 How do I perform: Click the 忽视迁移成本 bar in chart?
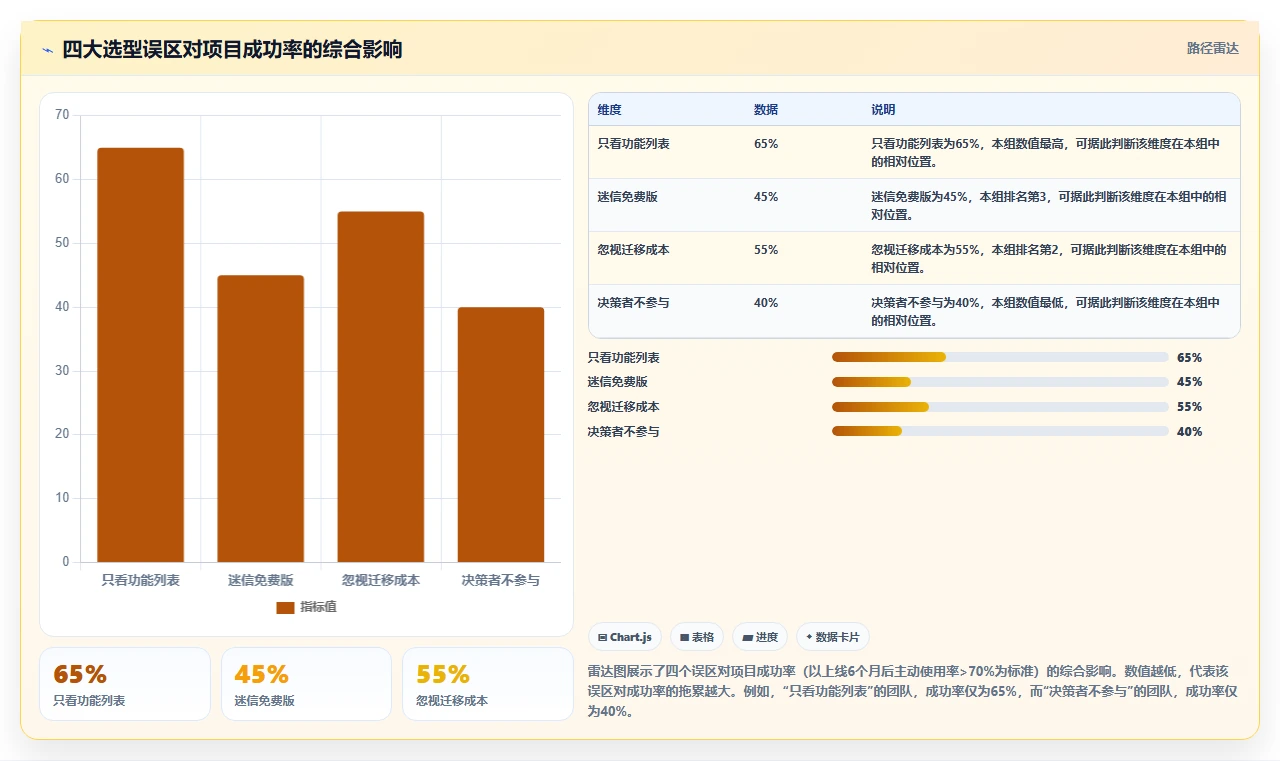point(380,387)
